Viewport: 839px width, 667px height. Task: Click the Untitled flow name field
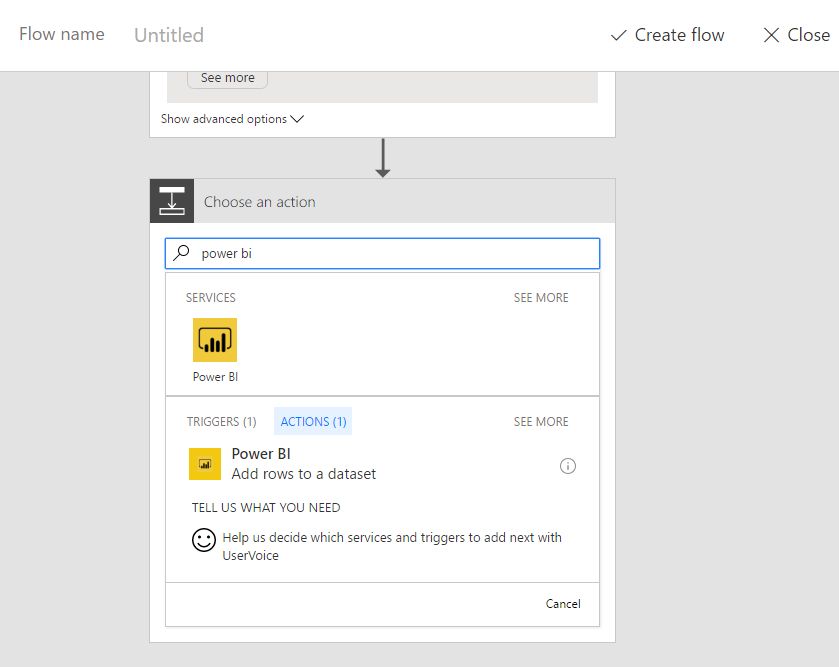(x=169, y=35)
